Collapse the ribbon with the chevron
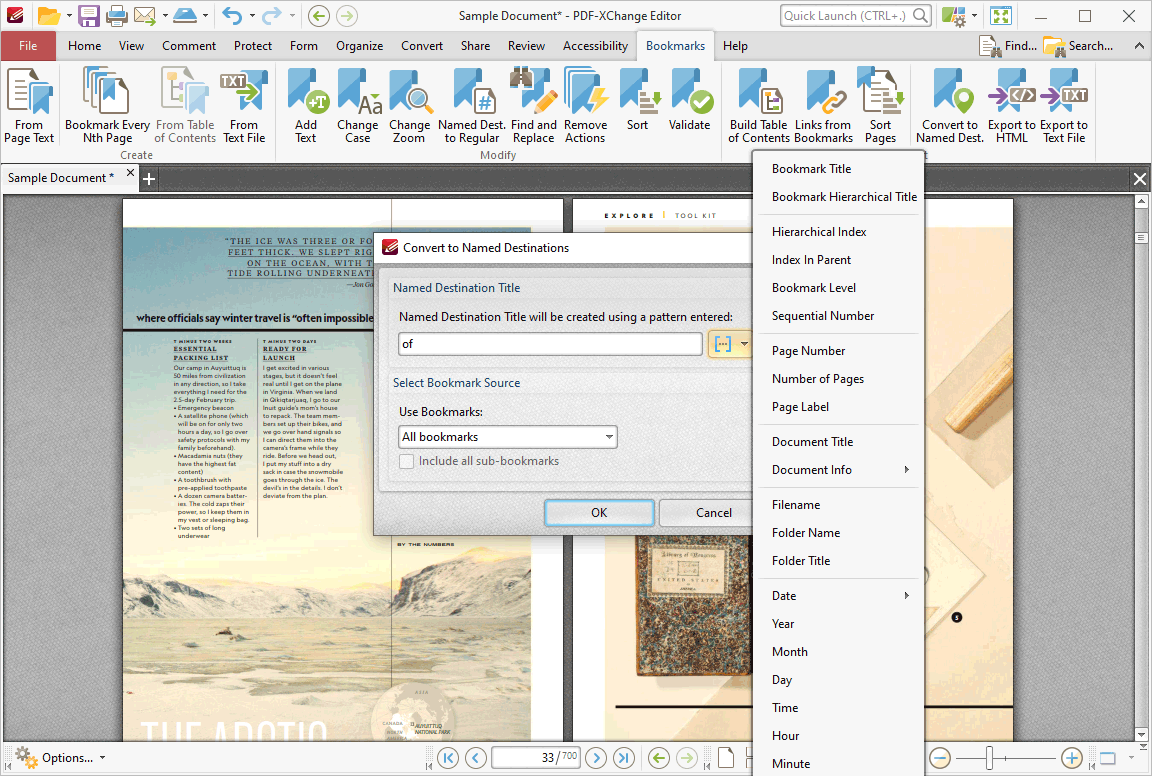1152x776 pixels. [x=1139, y=46]
